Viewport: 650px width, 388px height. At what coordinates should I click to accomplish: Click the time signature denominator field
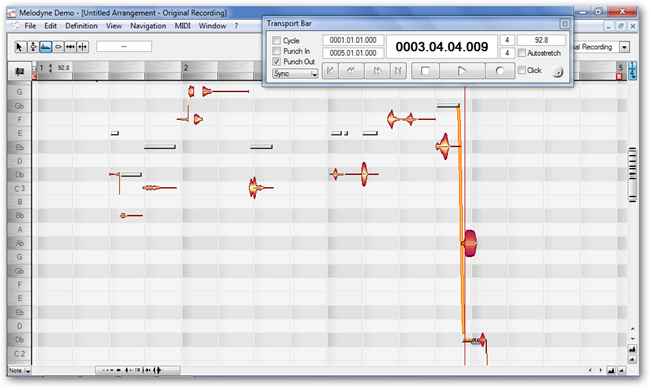(x=507, y=53)
